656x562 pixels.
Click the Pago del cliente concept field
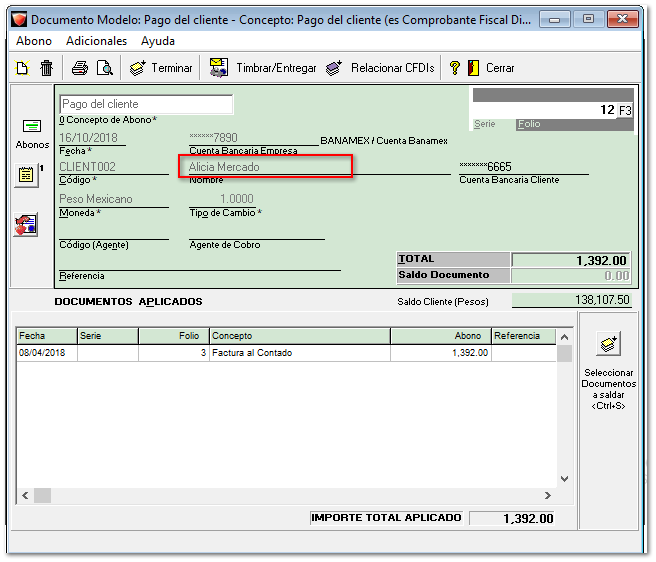coord(145,104)
